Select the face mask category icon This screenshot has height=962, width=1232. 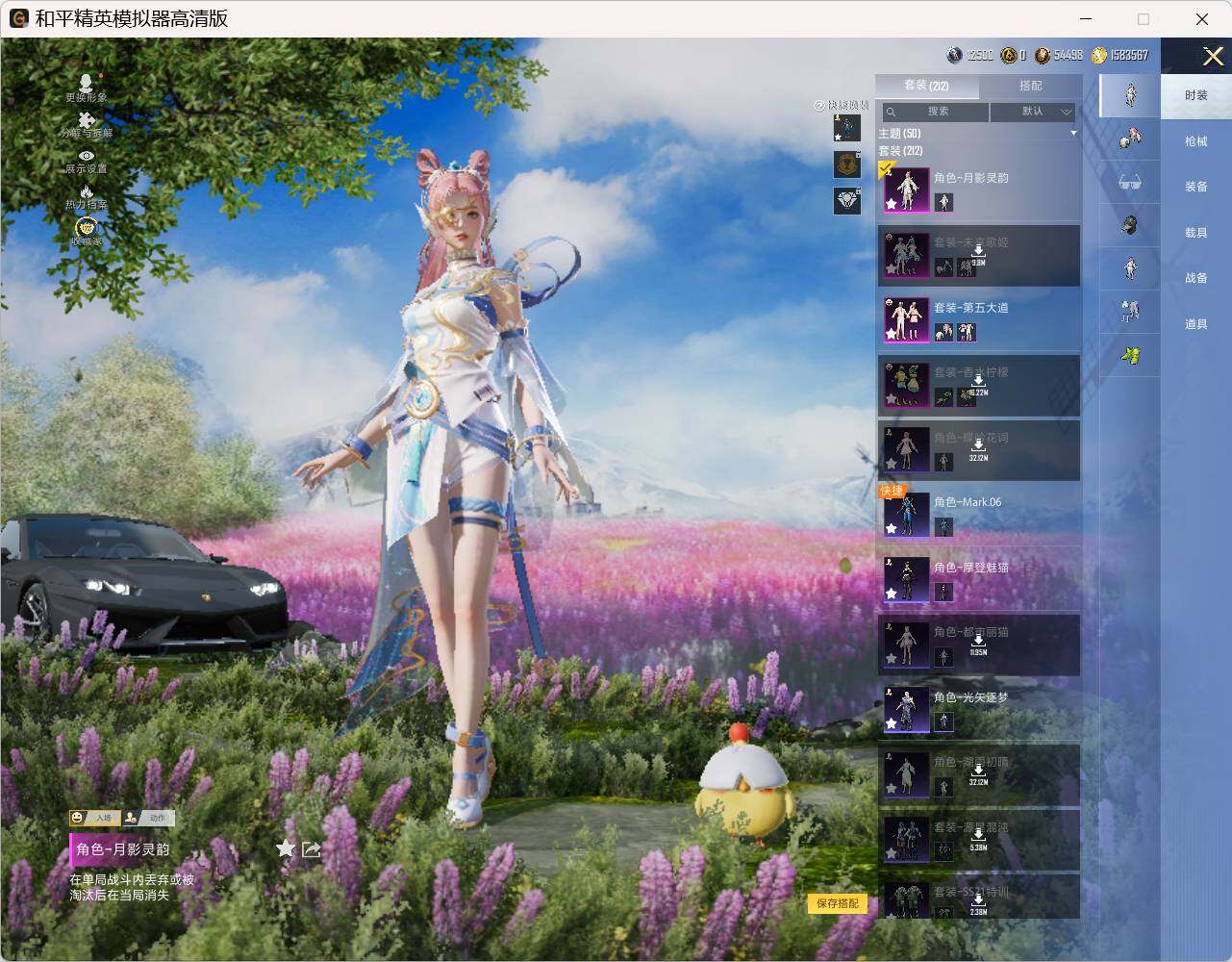[1130, 225]
